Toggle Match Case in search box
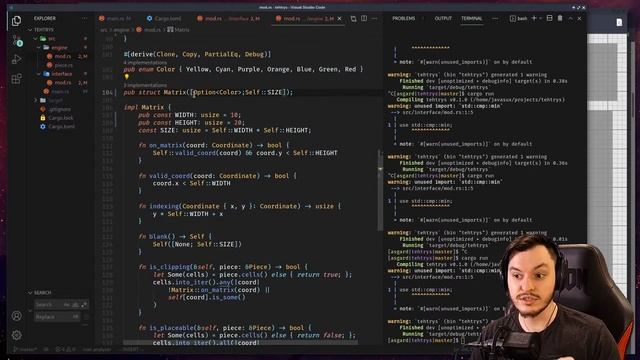The image size is (640, 360). [x=67, y=304]
